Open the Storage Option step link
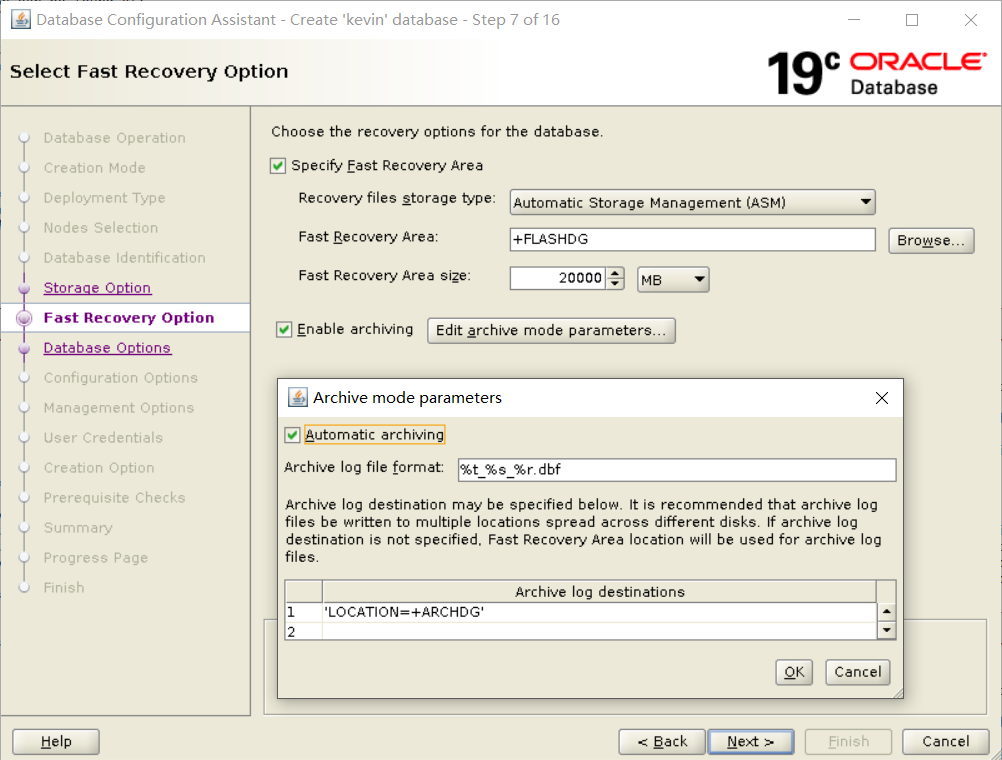This screenshot has height=760, width=1002. (x=97, y=288)
